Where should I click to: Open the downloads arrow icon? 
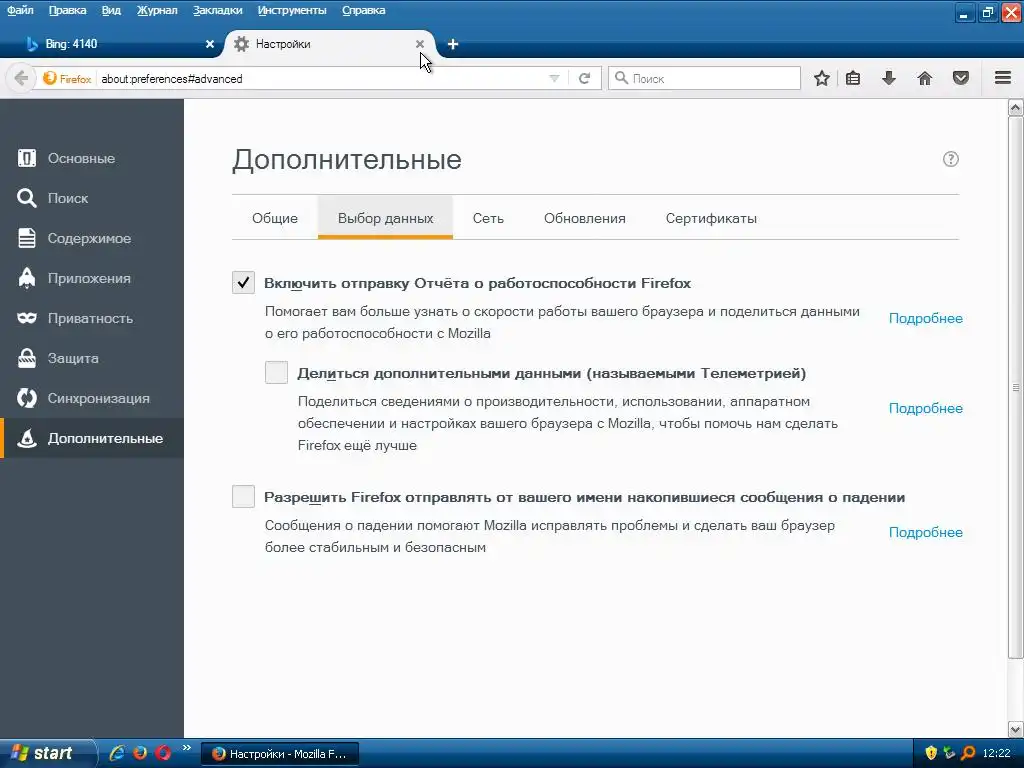coord(888,78)
